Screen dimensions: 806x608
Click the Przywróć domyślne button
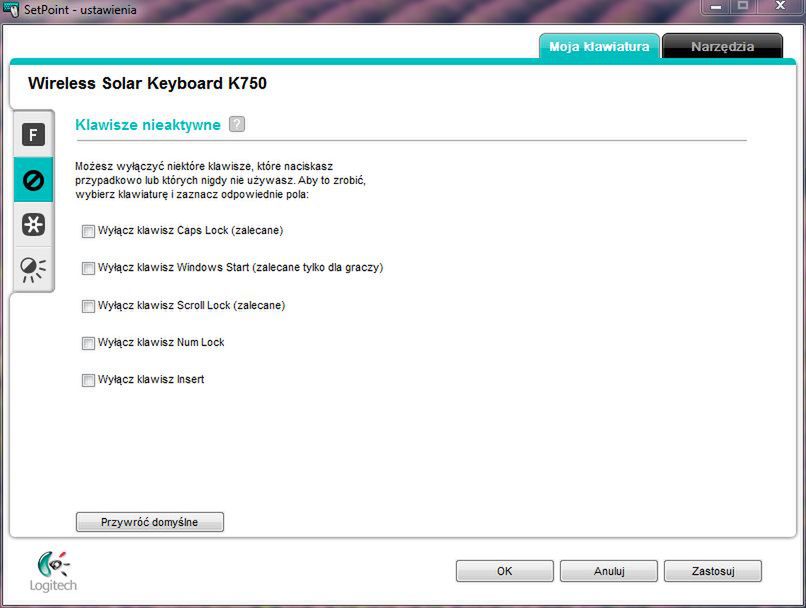point(150,522)
